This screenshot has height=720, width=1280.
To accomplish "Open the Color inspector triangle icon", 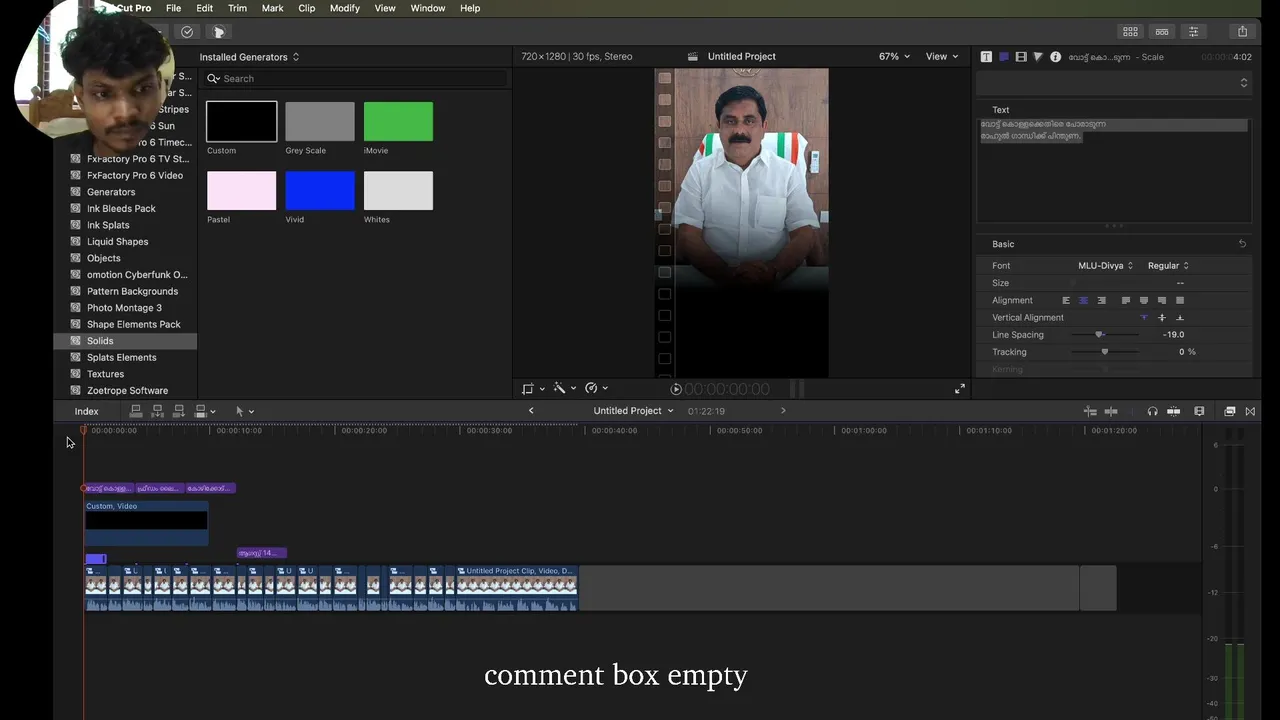I will [x=1038, y=57].
